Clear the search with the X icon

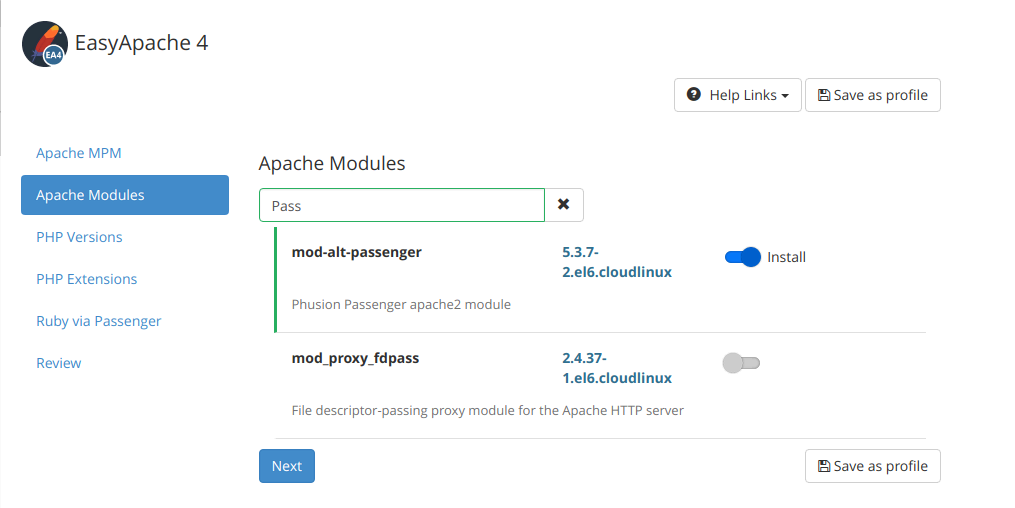click(564, 204)
